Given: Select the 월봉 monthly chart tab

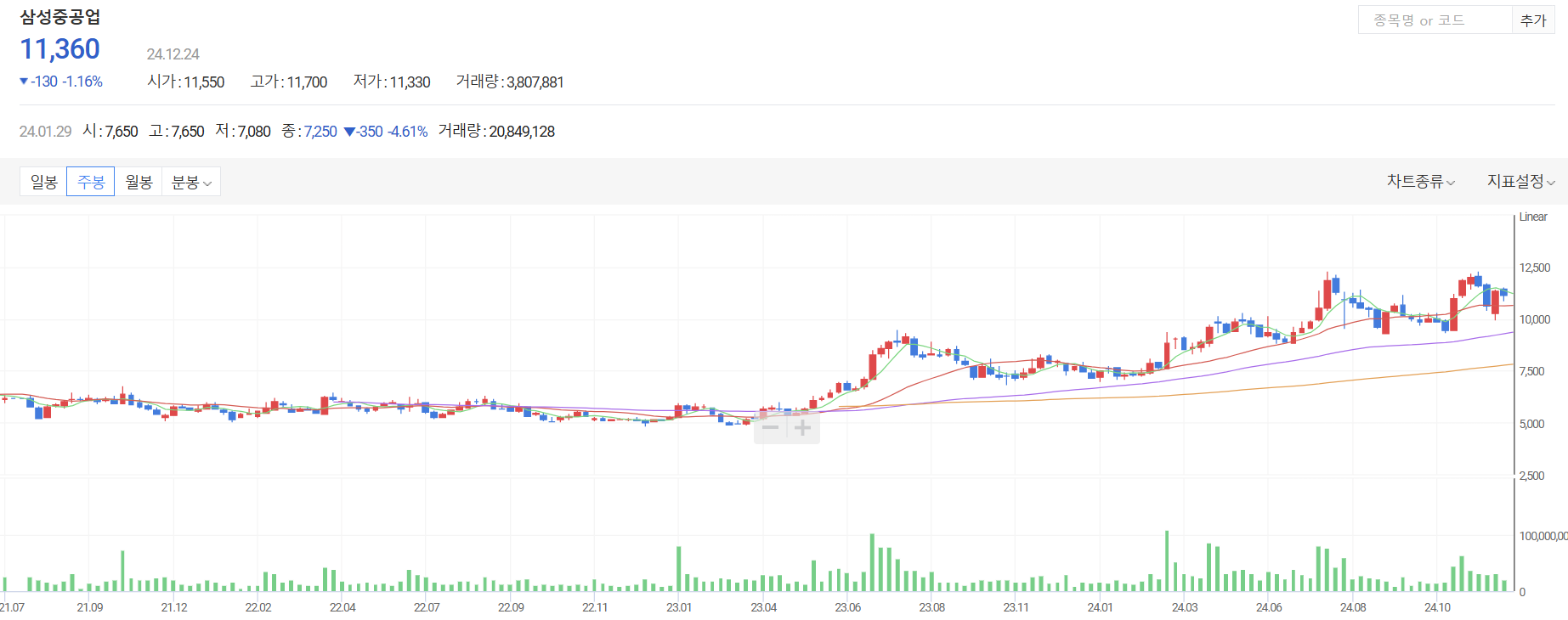Looking at the screenshot, I should tap(139, 182).
